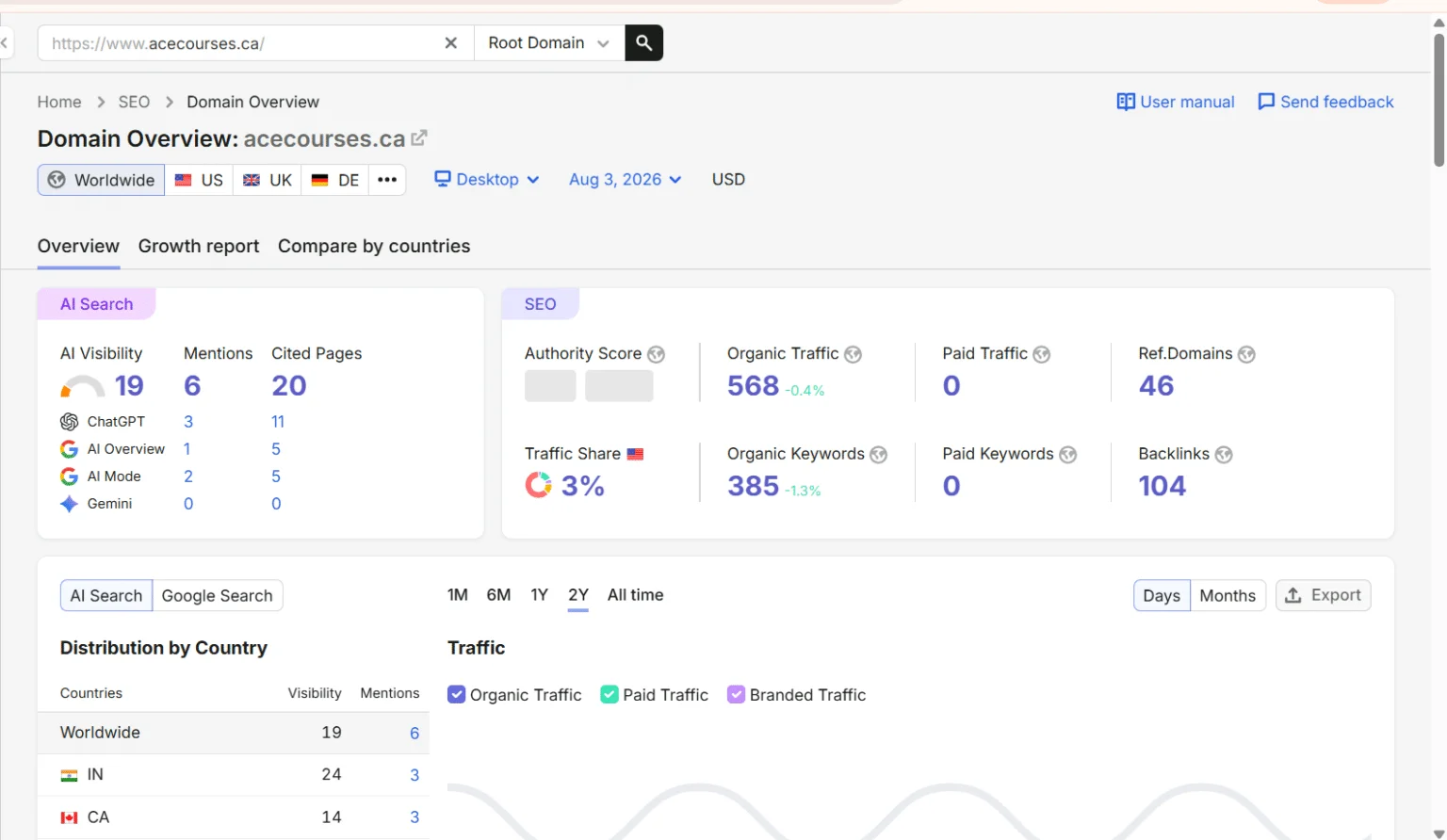This screenshot has width=1447, height=840.
Task: Select the Google Search toggle
Action: pos(218,595)
